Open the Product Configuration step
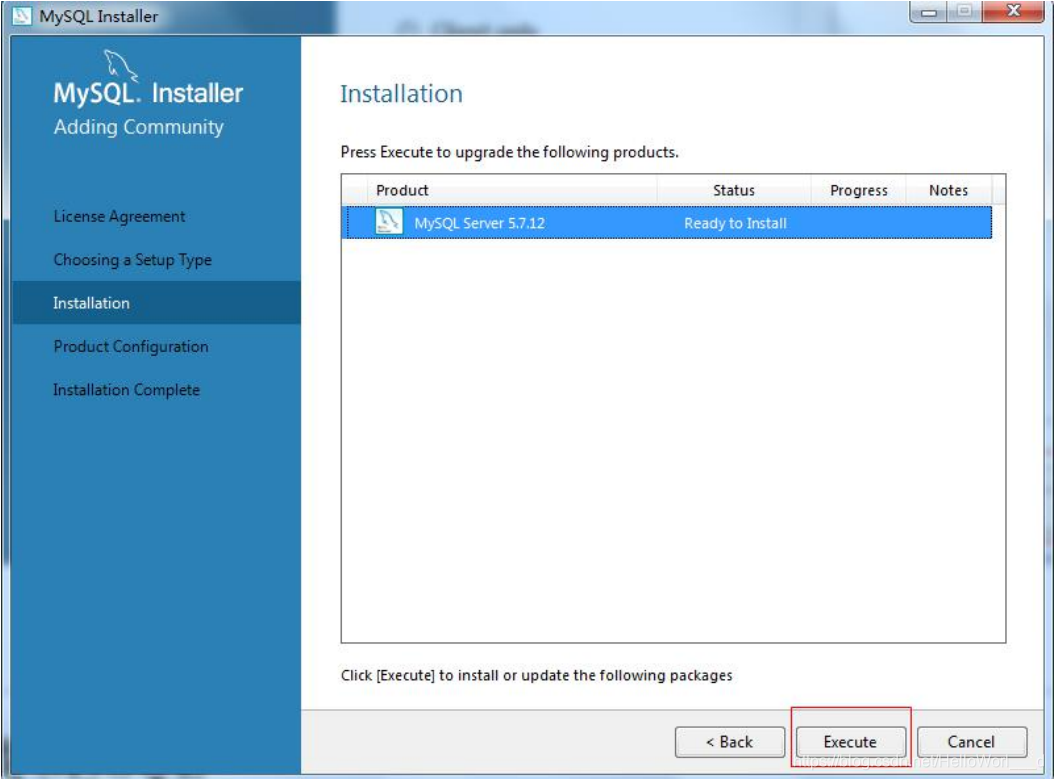This screenshot has width=1054, height=780. pyautogui.click(x=130, y=346)
